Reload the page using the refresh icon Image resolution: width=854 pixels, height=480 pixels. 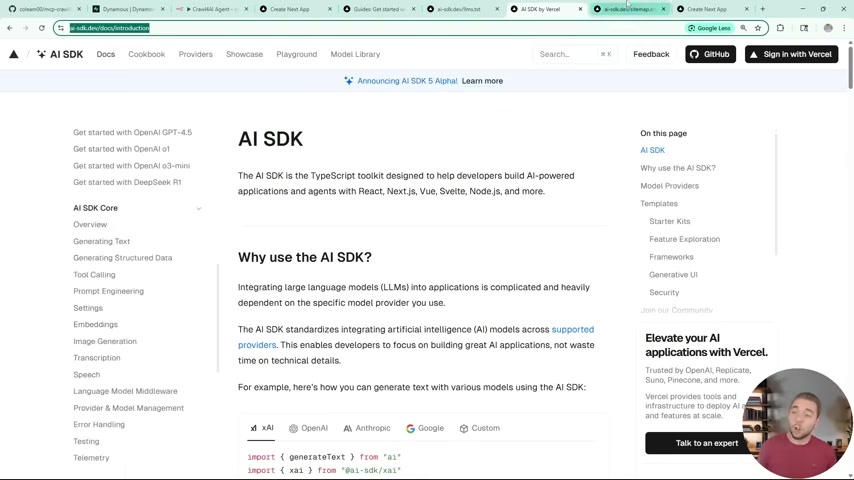41,28
